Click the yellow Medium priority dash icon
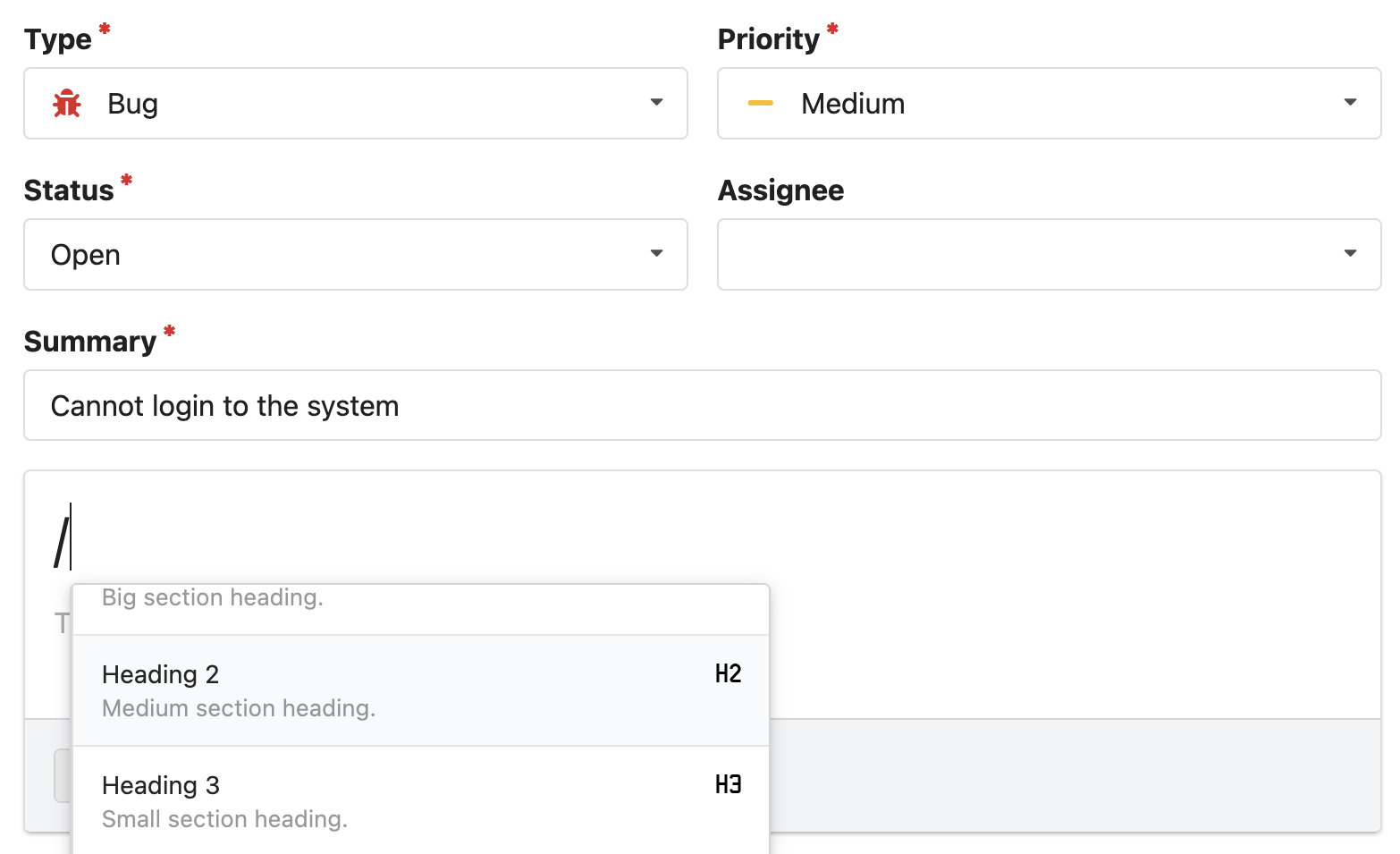Screen dimensions: 1400x854 (760, 104)
